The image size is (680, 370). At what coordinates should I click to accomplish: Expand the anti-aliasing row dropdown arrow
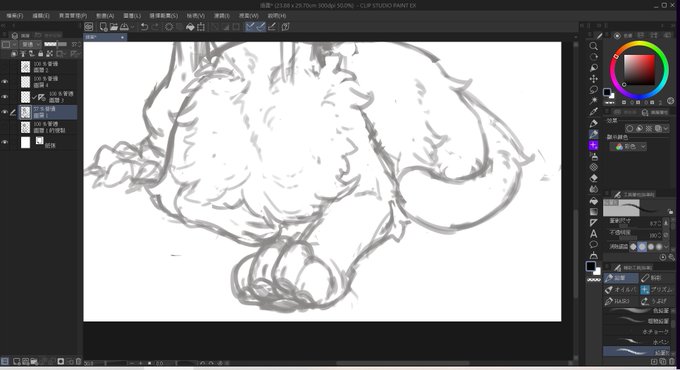(x=667, y=247)
